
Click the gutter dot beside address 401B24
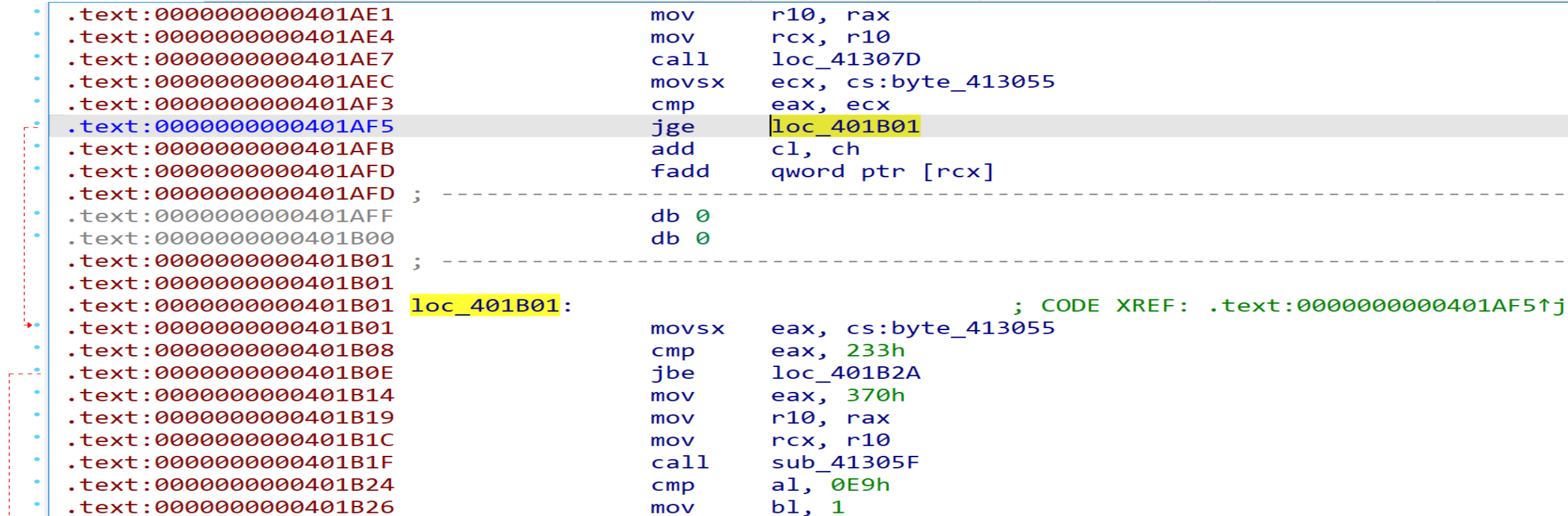pos(37,482)
